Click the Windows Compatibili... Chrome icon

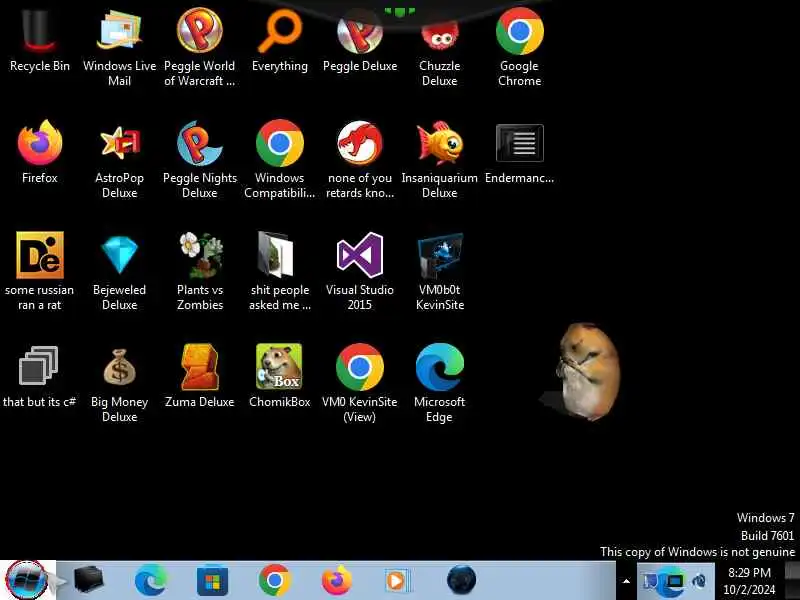(x=280, y=159)
